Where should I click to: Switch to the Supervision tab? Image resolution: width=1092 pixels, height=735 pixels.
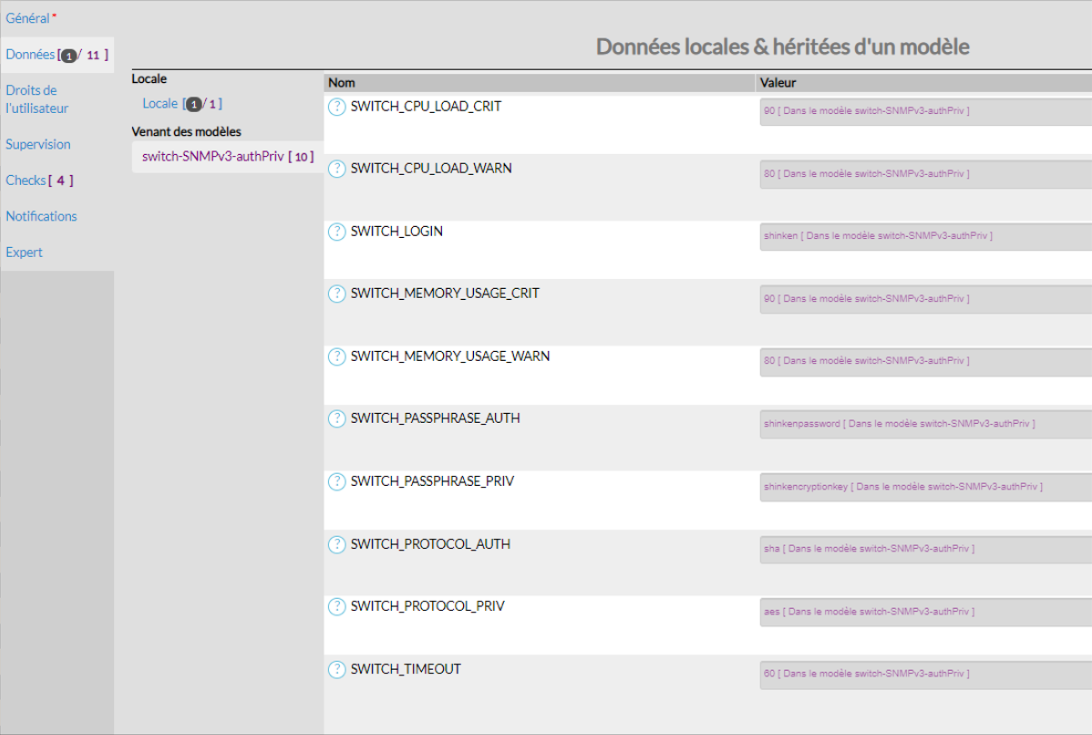tap(38, 145)
